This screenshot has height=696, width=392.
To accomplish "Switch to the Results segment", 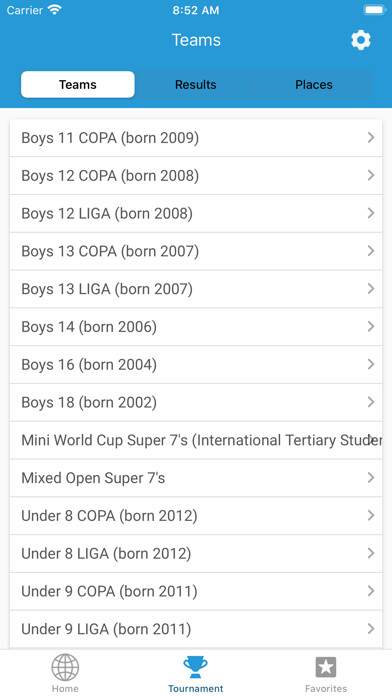I will pyautogui.click(x=195, y=84).
